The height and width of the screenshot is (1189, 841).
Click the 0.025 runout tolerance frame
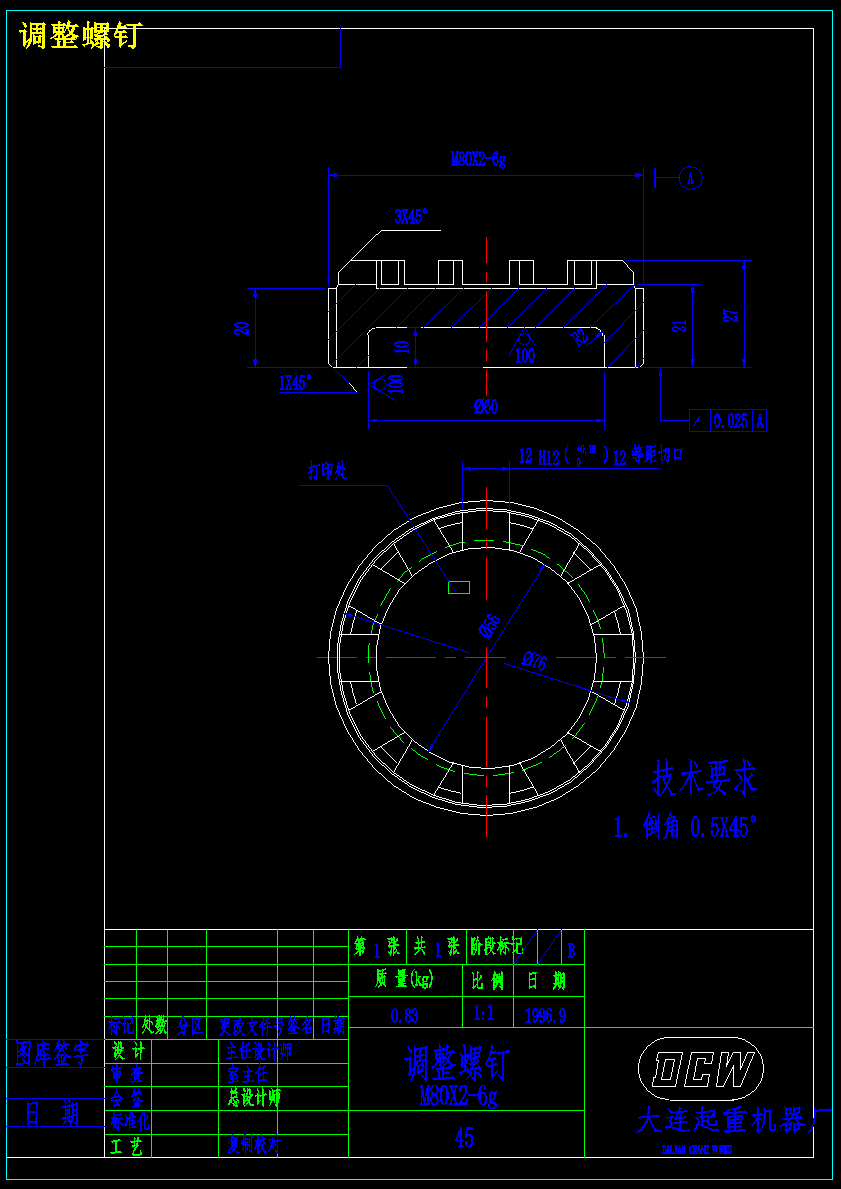(730, 421)
